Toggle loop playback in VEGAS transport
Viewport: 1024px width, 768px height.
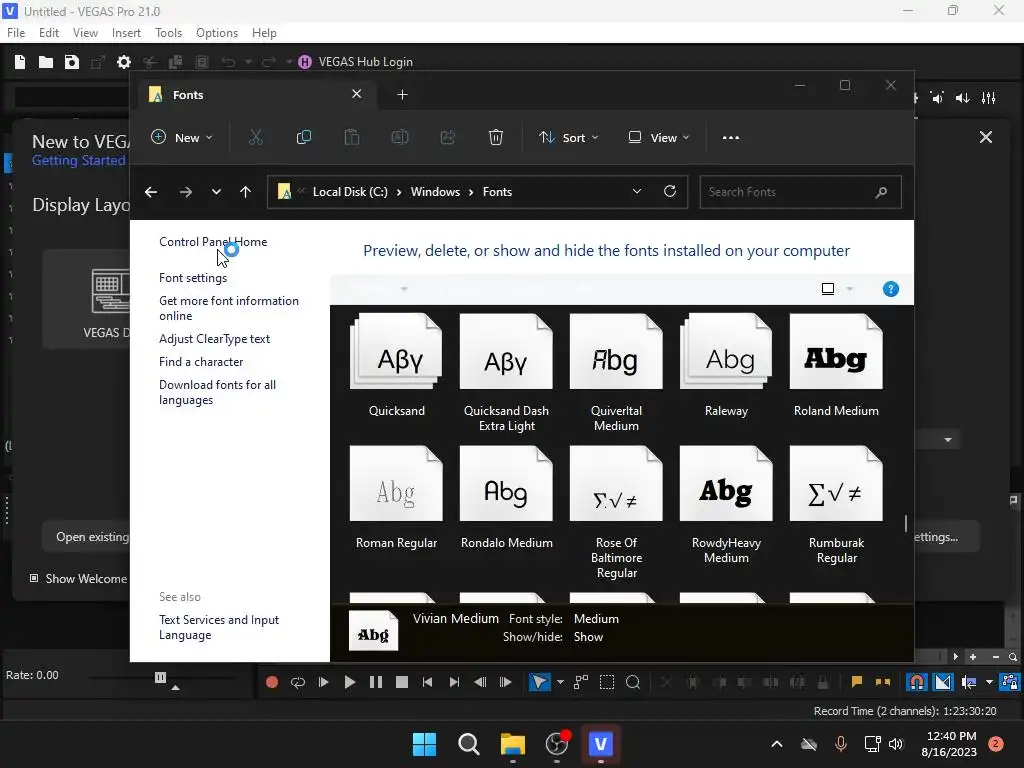coord(298,682)
